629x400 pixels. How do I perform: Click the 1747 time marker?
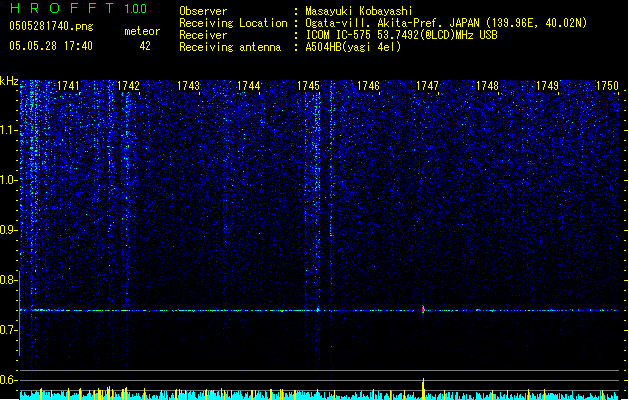pos(427,86)
